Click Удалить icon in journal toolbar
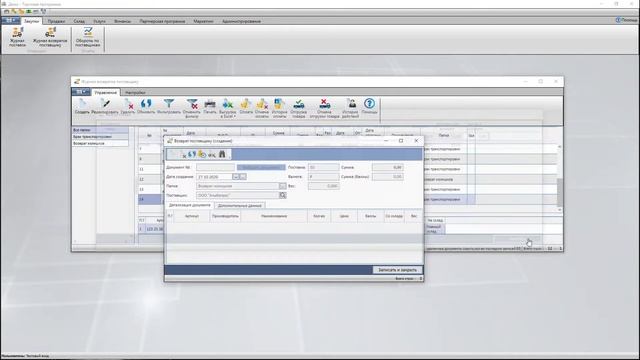The height and width of the screenshot is (360, 640). coord(128,107)
